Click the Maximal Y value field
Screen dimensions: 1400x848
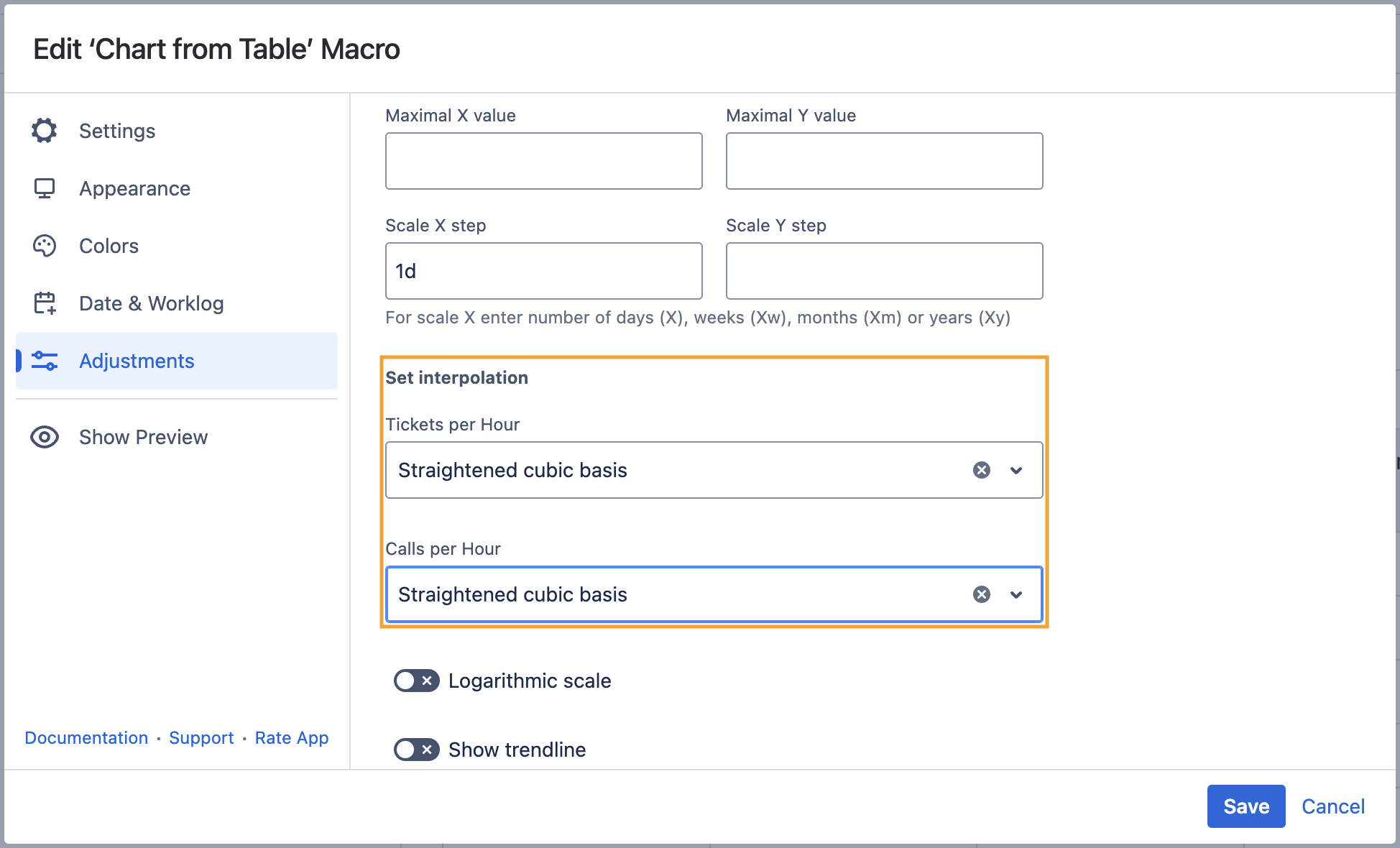pos(884,161)
